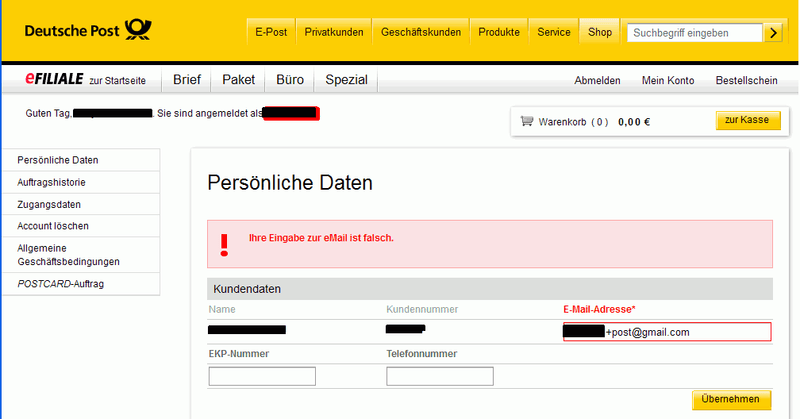
Task: Click the cart total '0,00 €'
Action: [x=634, y=122]
